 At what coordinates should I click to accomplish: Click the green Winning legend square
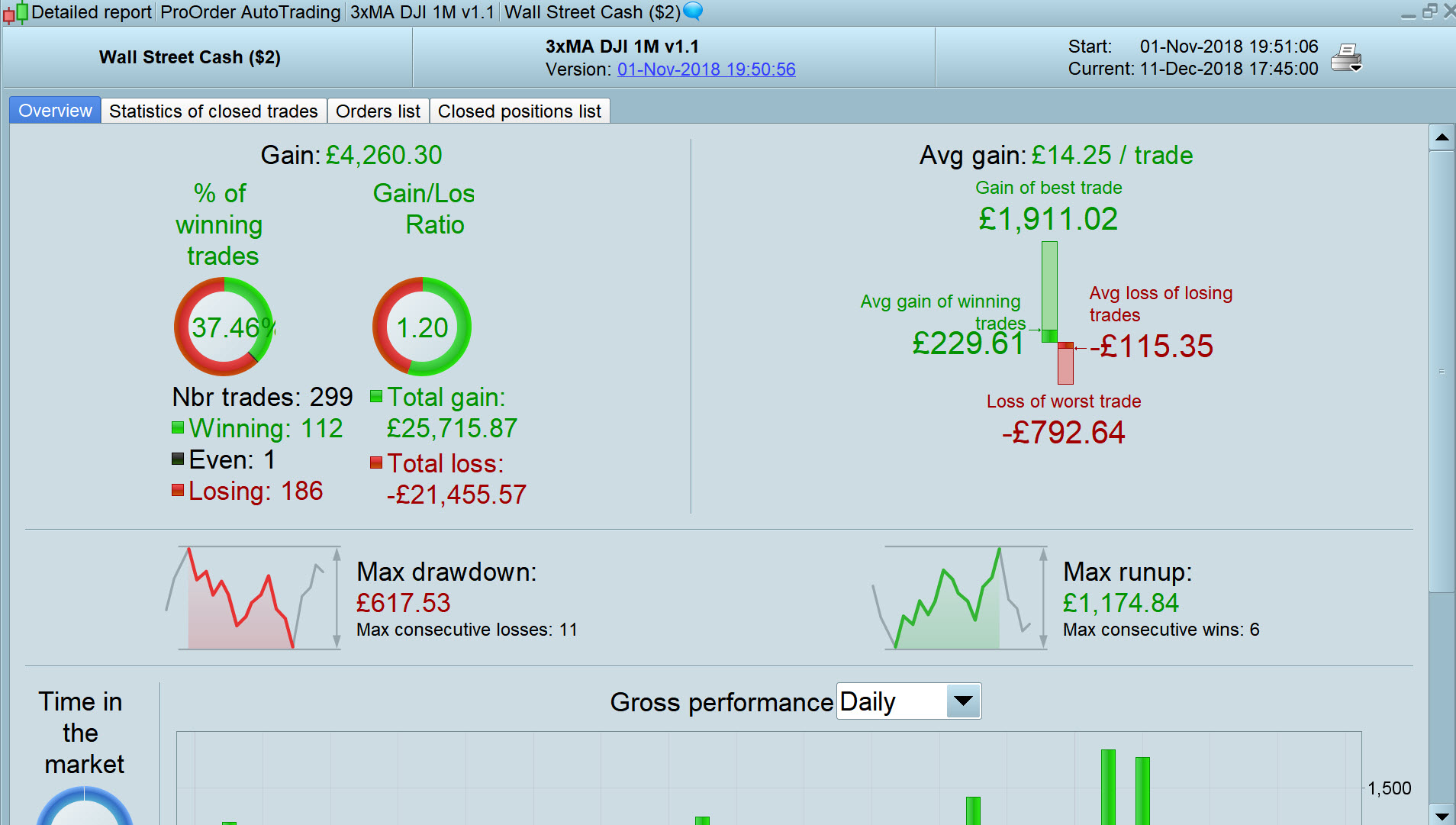178,427
